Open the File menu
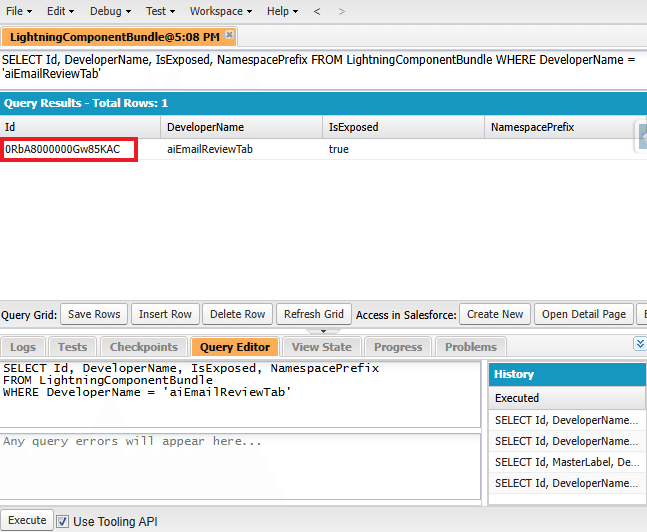 pyautogui.click(x=19, y=11)
